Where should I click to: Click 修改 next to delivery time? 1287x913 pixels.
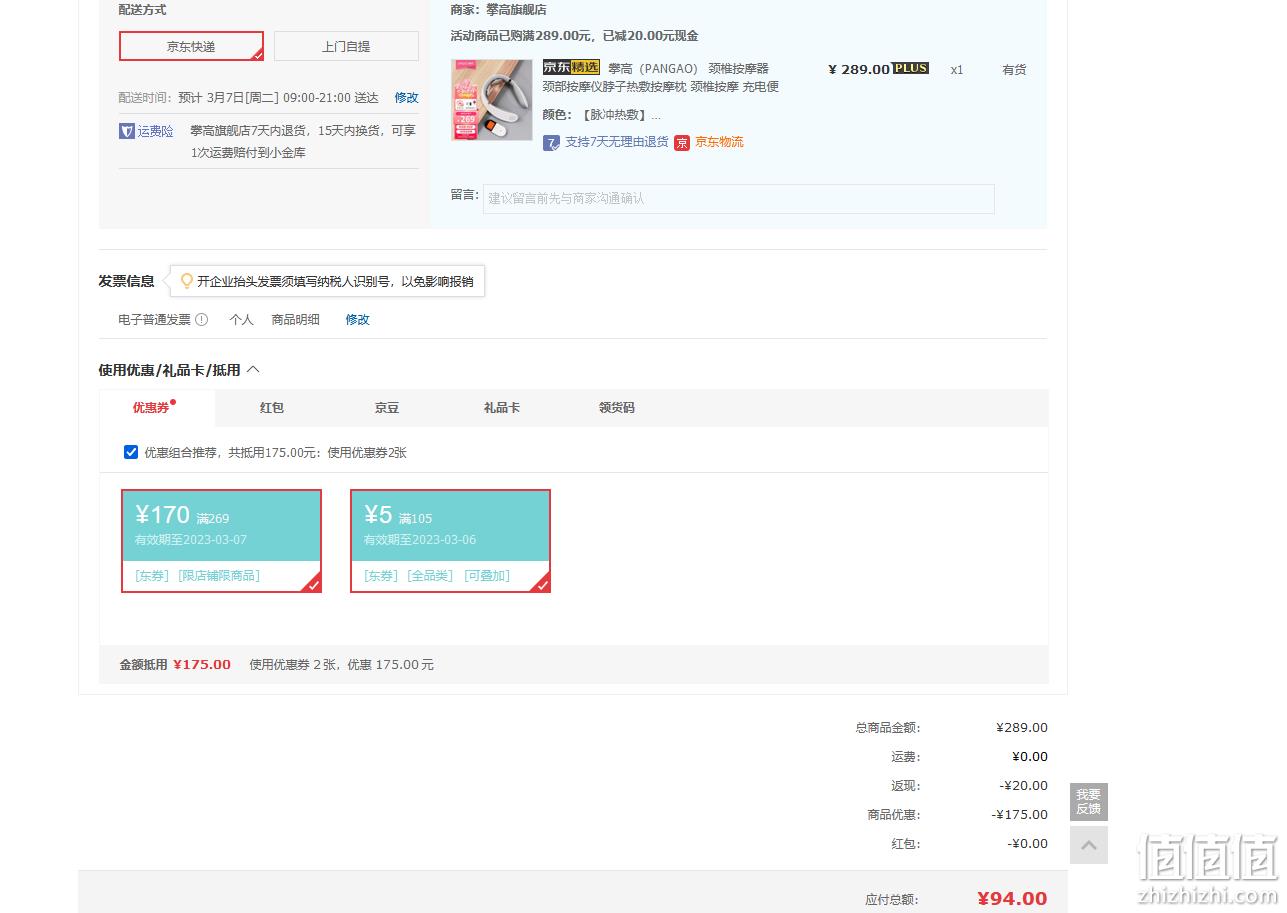(x=406, y=98)
